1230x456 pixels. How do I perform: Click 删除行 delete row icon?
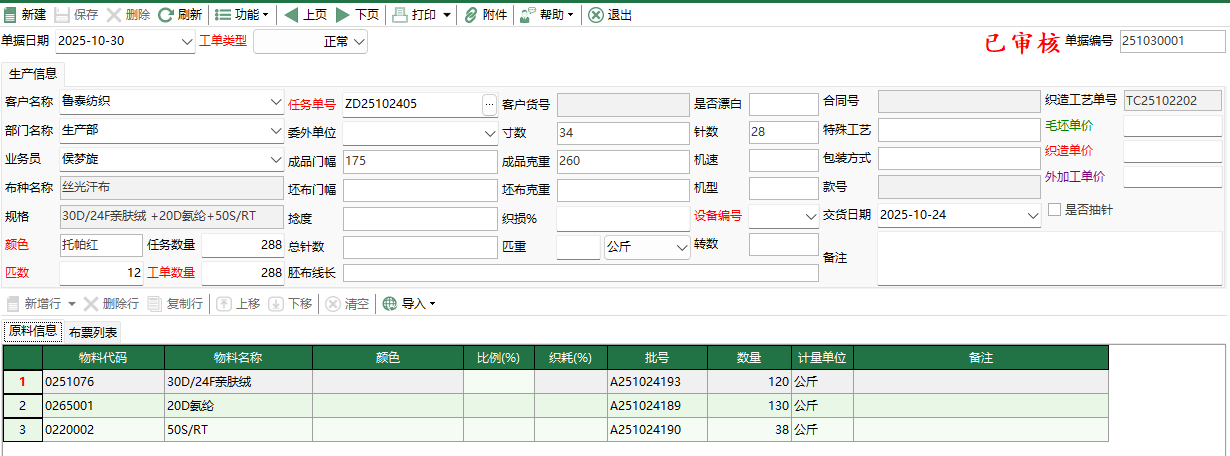click(x=90, y=304)
